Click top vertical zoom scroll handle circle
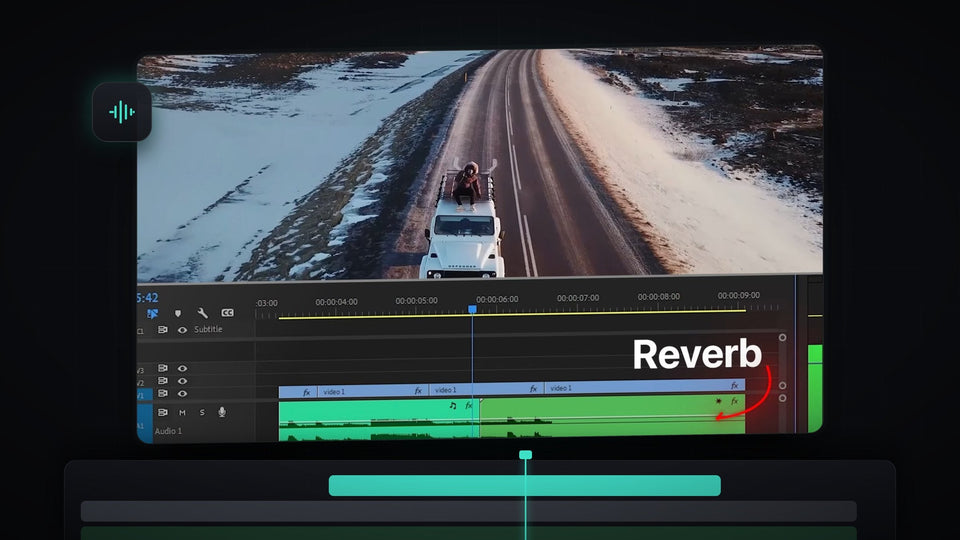The image size is (960, 540). click(782, 337)
